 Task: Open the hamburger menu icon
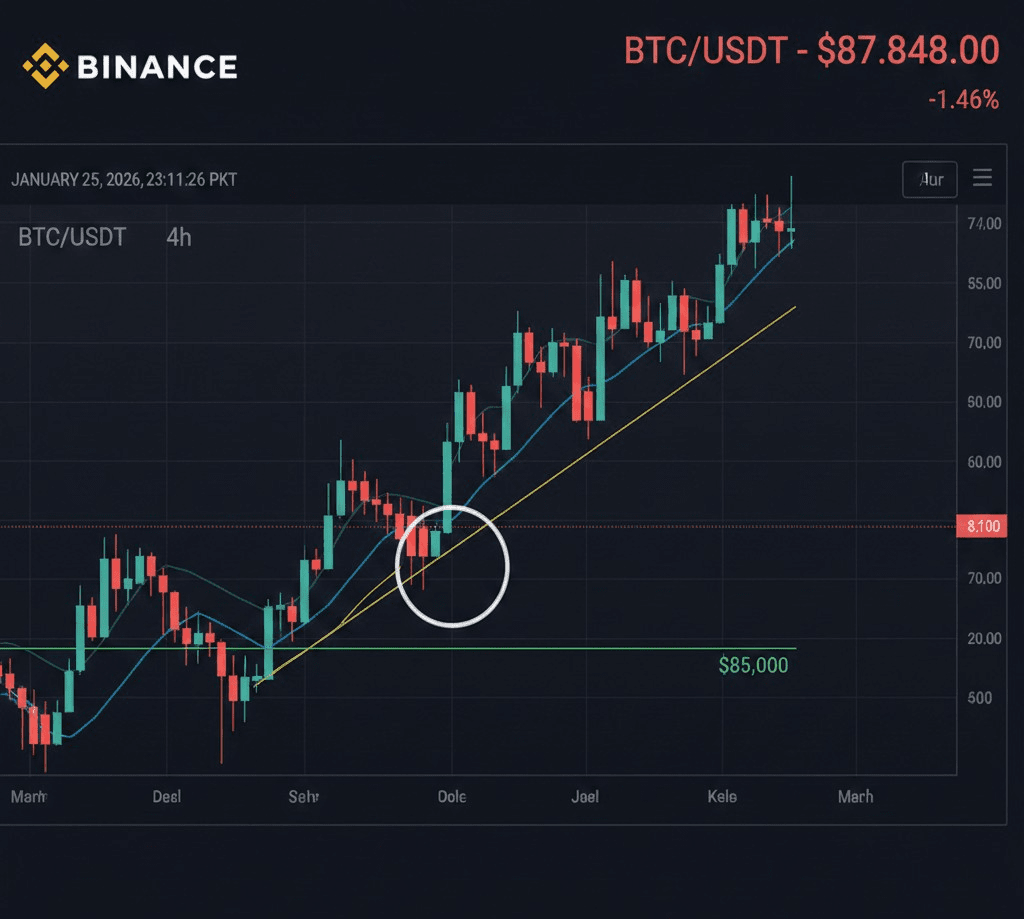tap(982, 178)
